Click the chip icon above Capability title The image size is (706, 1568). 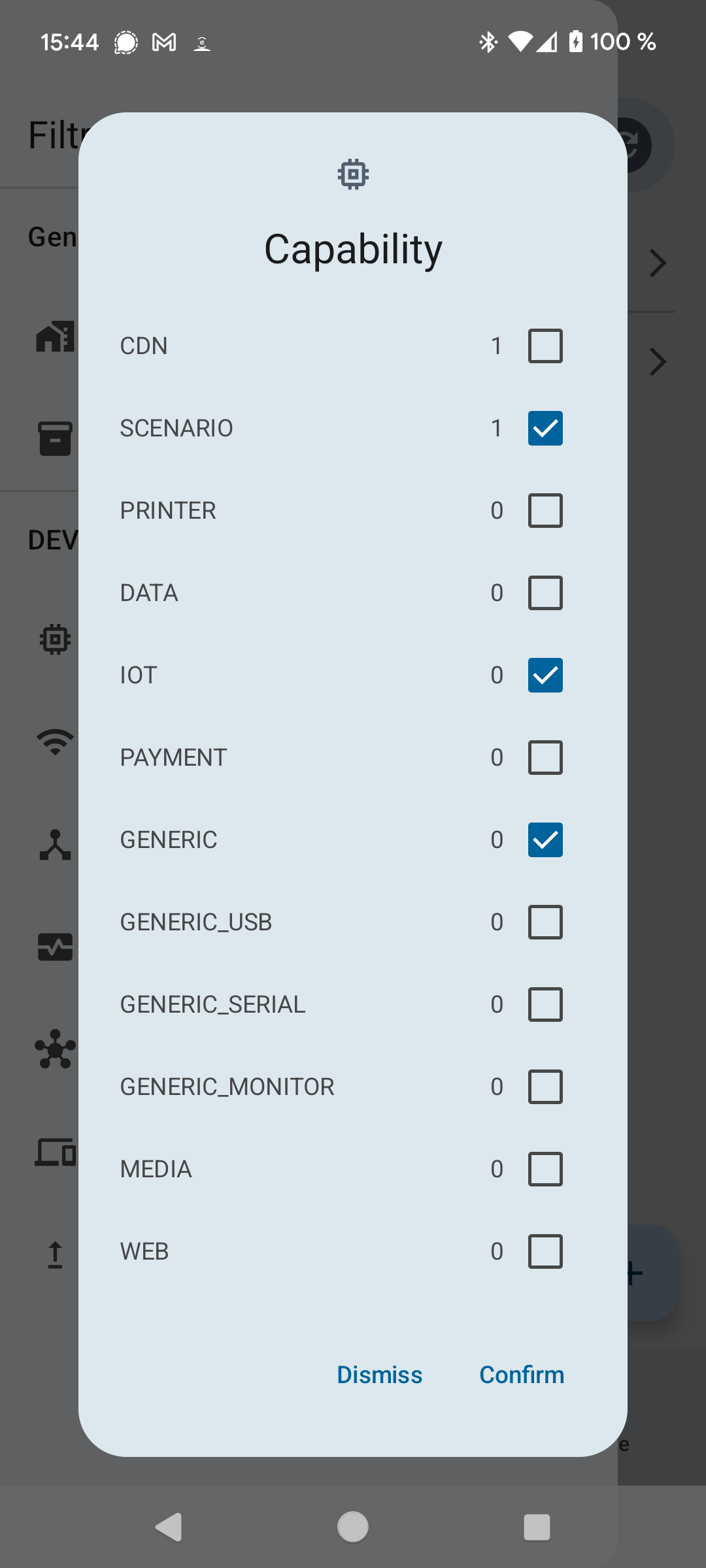point(353,174)
